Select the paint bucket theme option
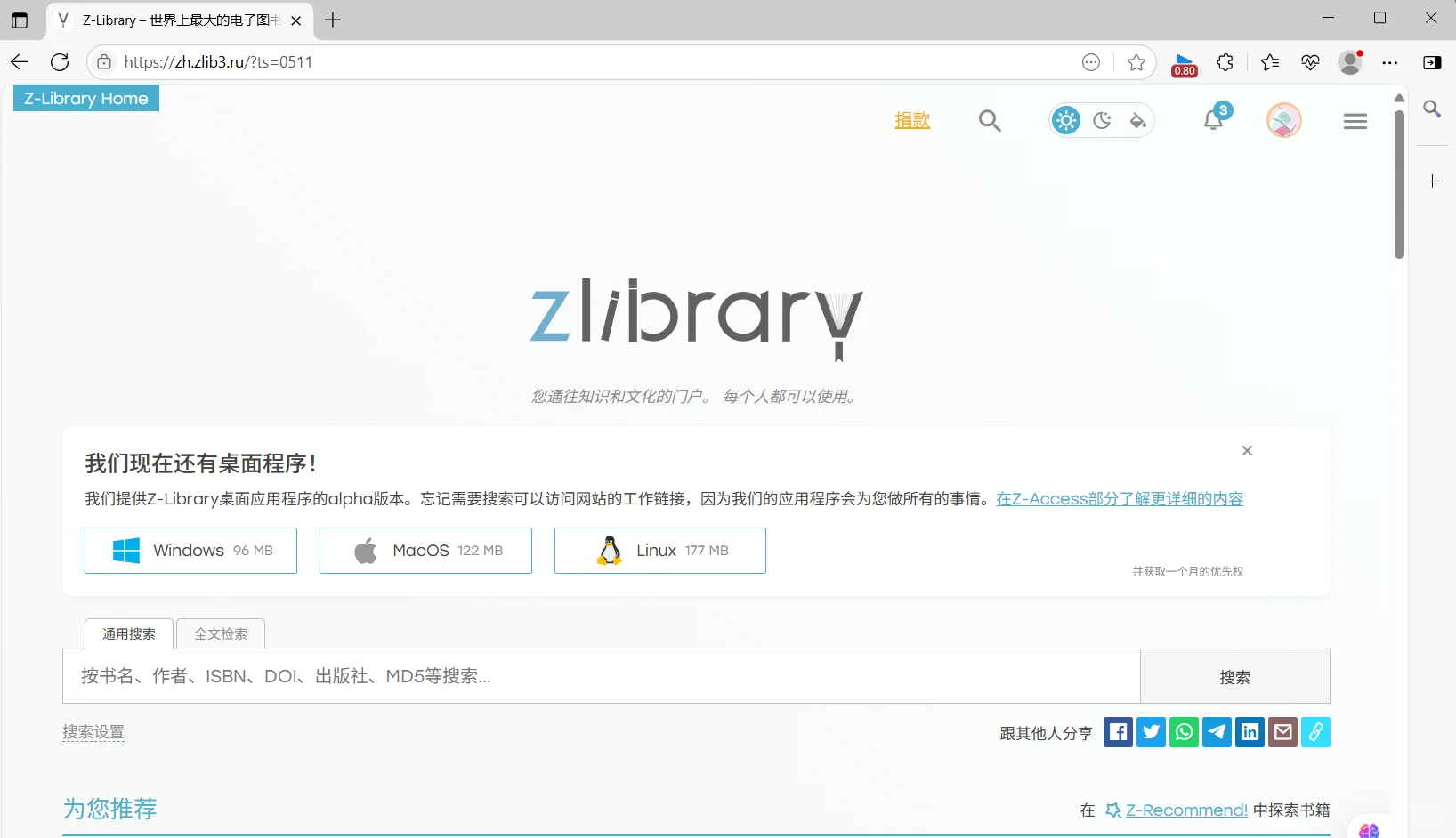Image resolution: width=1456 pixels, height=838 pixels. tap(1137, 120)
